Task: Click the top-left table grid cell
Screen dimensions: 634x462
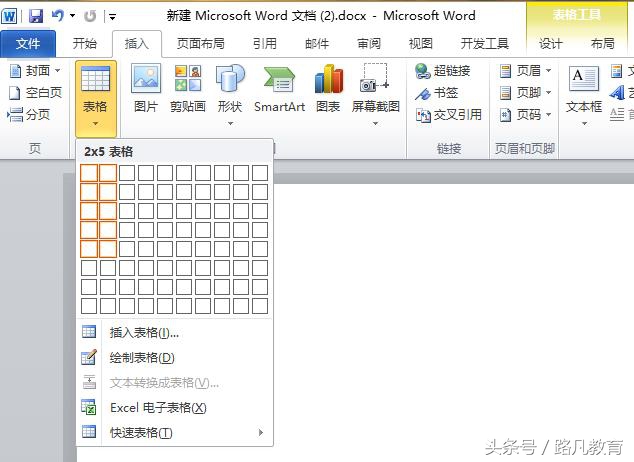Action: click(89, 173)
